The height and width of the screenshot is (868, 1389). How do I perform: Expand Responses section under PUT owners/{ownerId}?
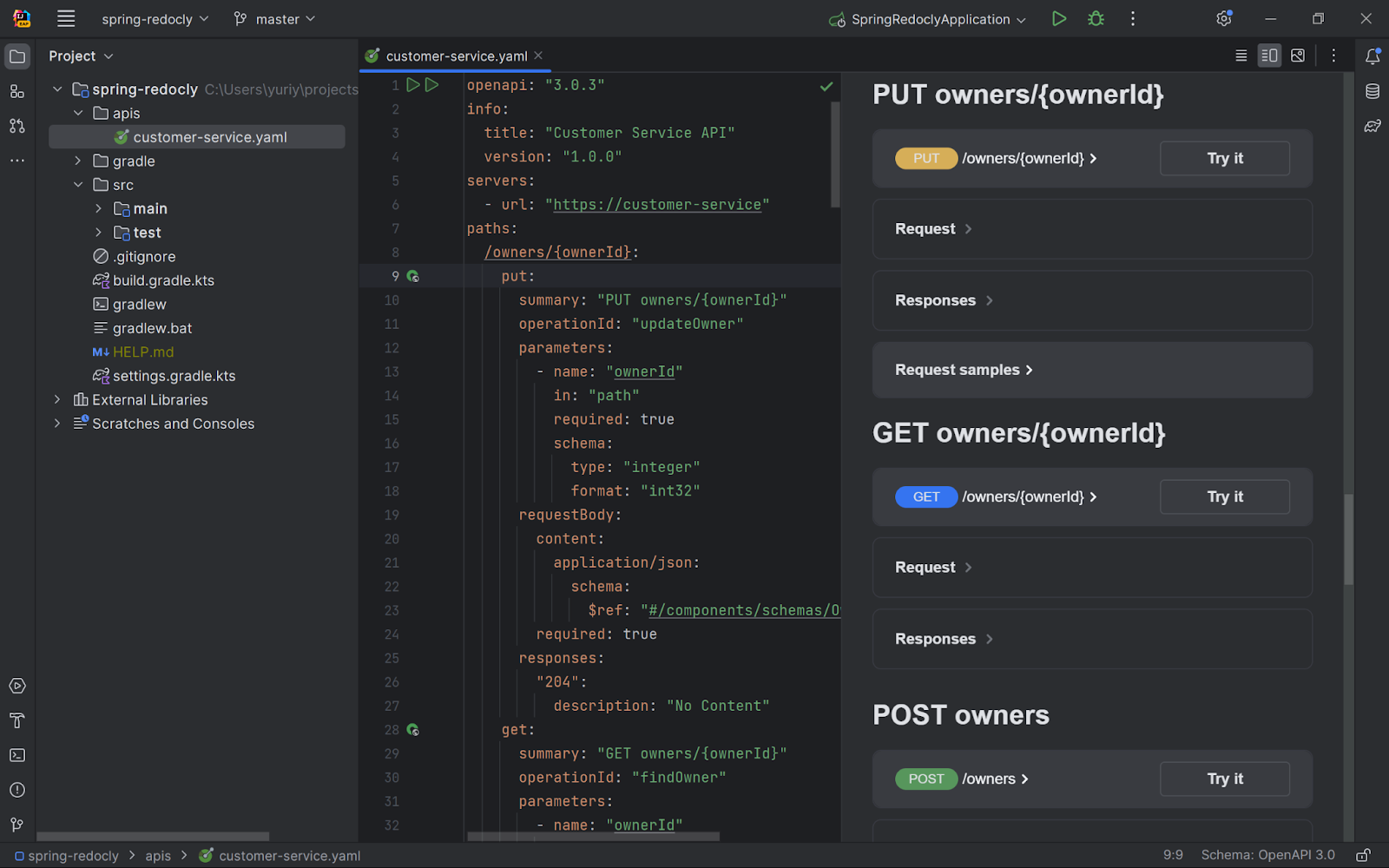click(x=1092, y=300)
